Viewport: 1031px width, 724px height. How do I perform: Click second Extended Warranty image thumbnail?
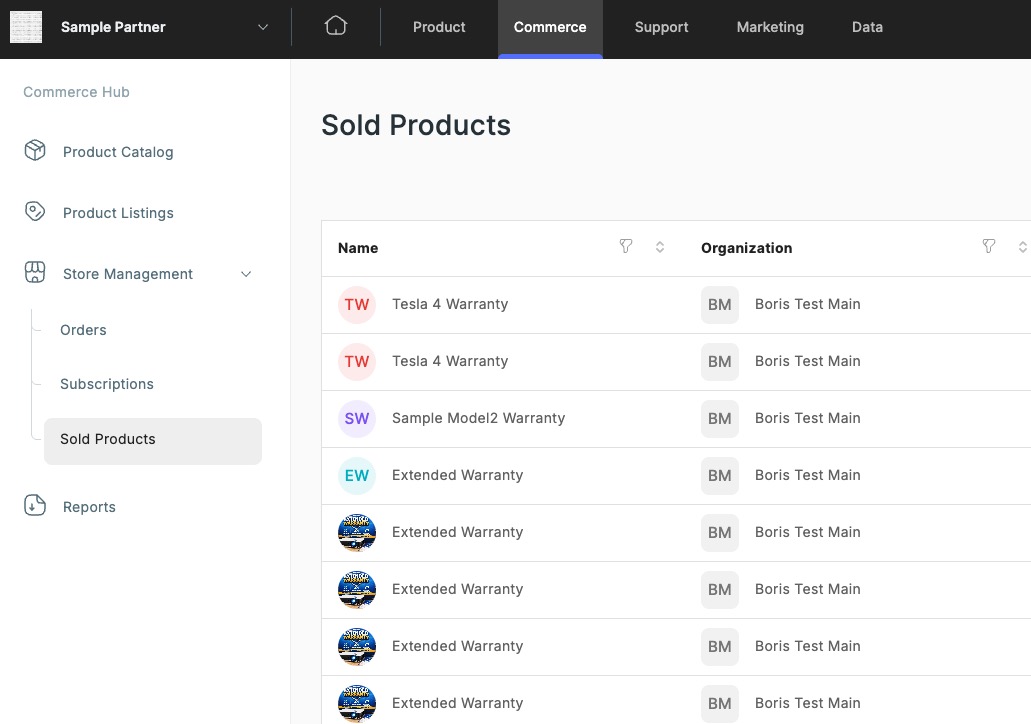tap(357, 590)
